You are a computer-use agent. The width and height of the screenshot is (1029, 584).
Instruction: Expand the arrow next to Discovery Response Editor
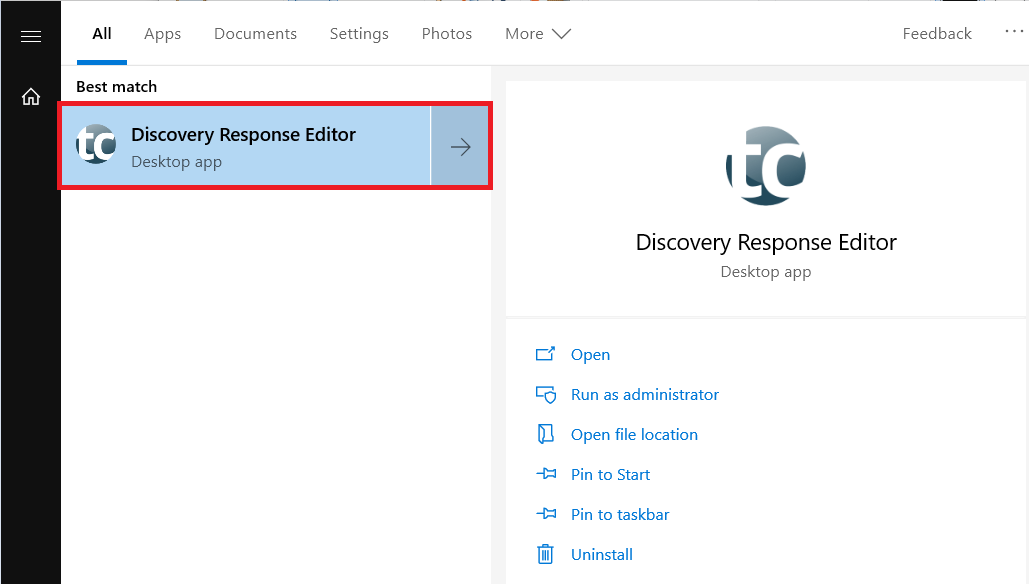click(x=460, y=147)
